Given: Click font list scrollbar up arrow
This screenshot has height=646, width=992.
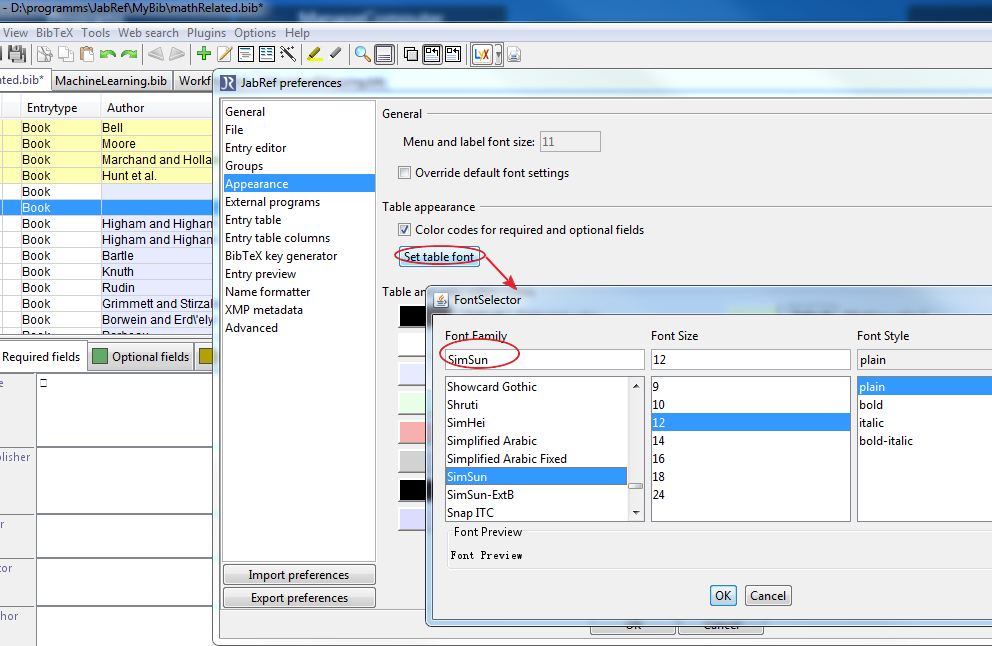Looking at the screenshot, I should (636, 386).
